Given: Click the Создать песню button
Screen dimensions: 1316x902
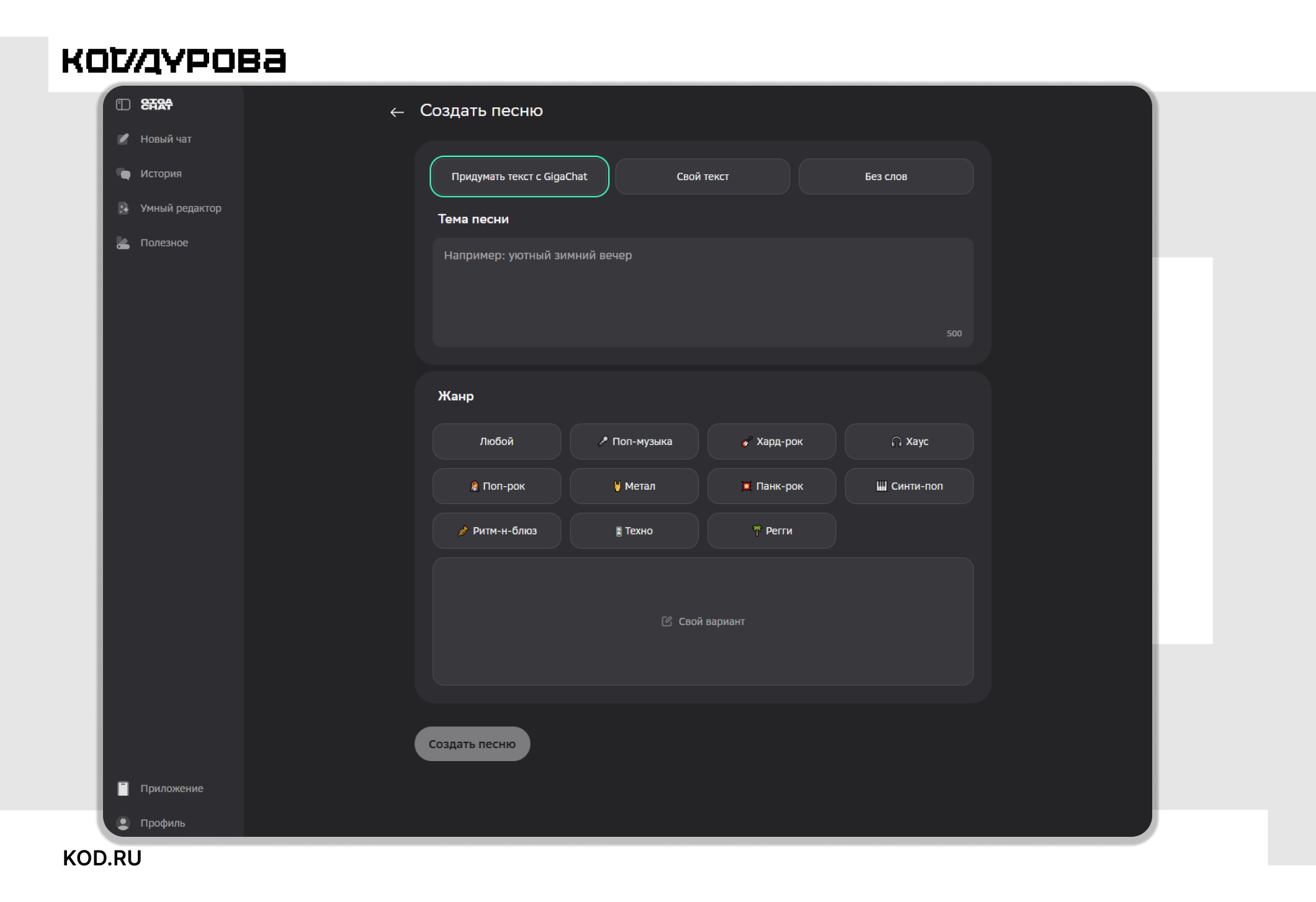Looking at the screenshot, I should [x=472, y=744].
